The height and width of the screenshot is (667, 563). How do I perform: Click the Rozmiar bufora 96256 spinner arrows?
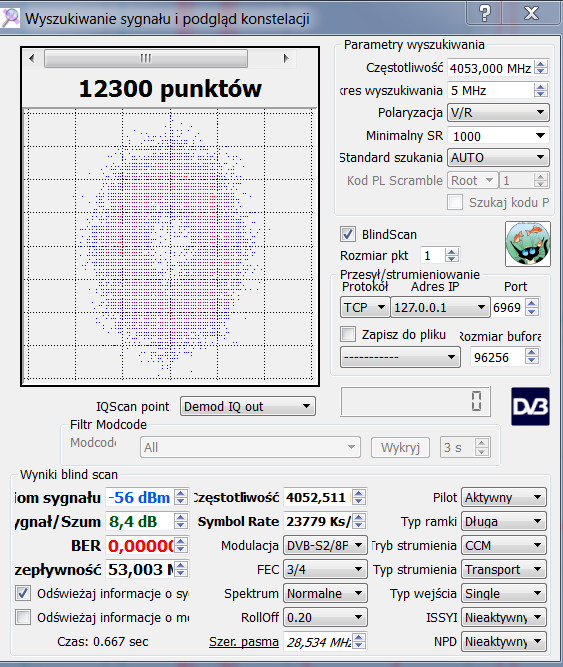[532, 356]
